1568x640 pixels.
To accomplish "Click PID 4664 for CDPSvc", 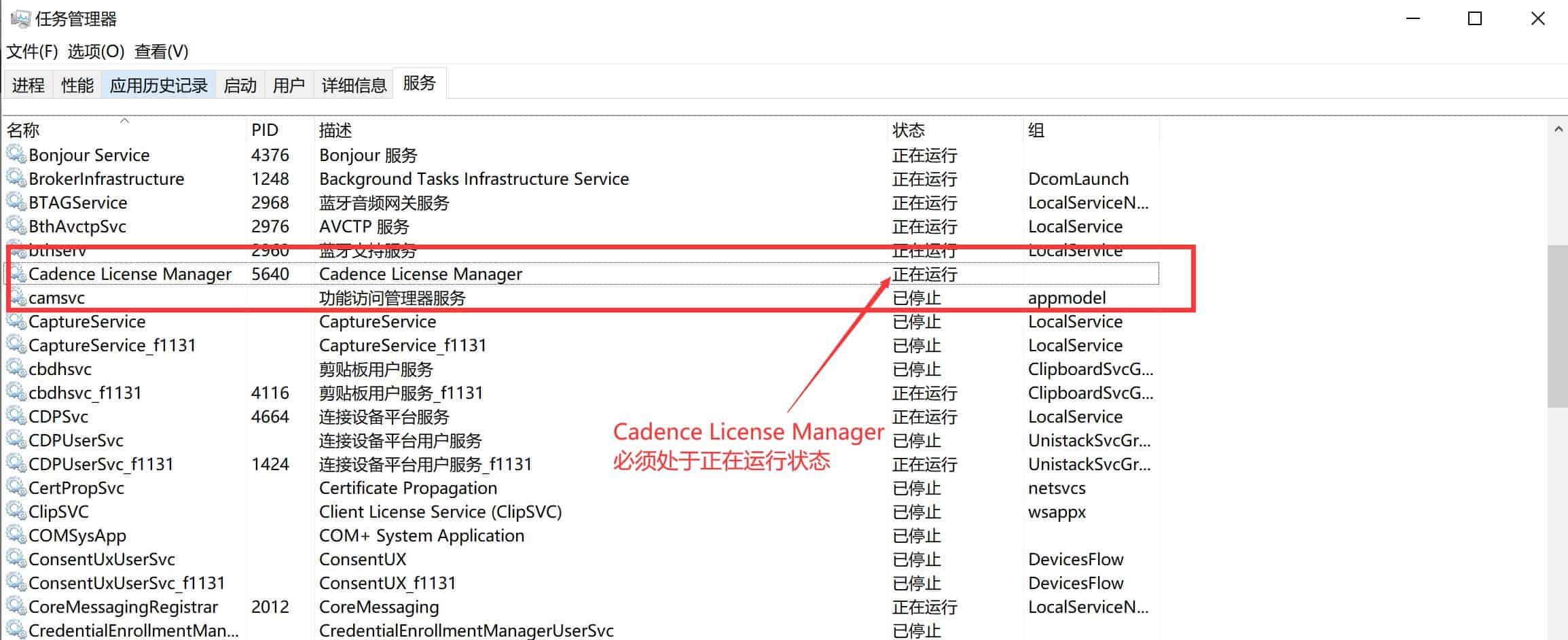I will coord(270,416).
